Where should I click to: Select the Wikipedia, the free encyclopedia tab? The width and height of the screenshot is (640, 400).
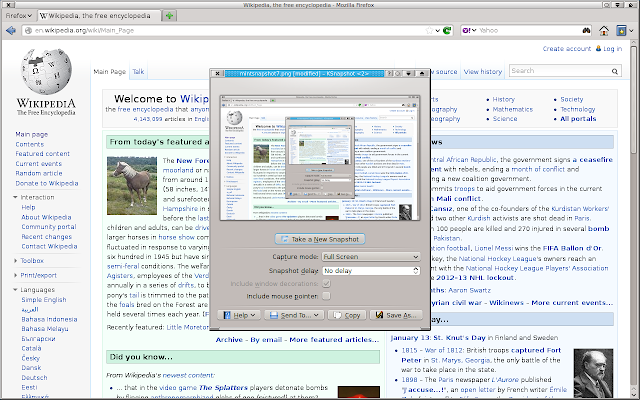98,16
